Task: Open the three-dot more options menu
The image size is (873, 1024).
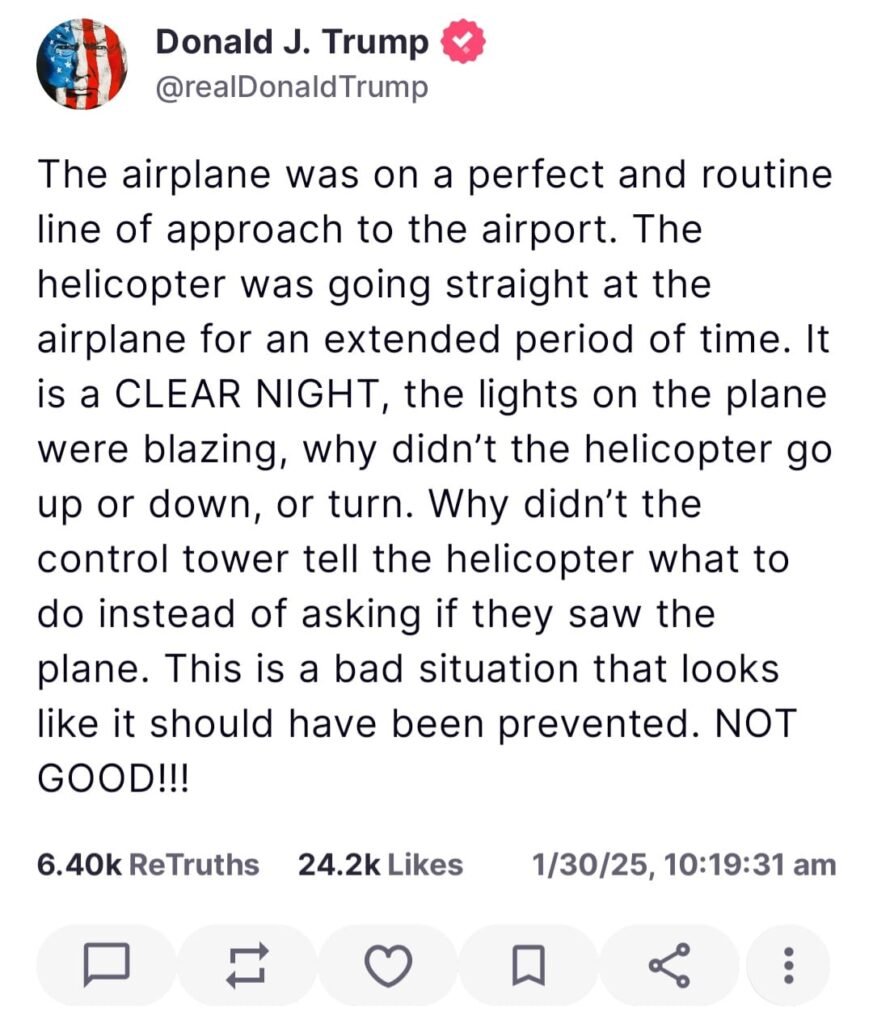Action: [x=788, y=965]
